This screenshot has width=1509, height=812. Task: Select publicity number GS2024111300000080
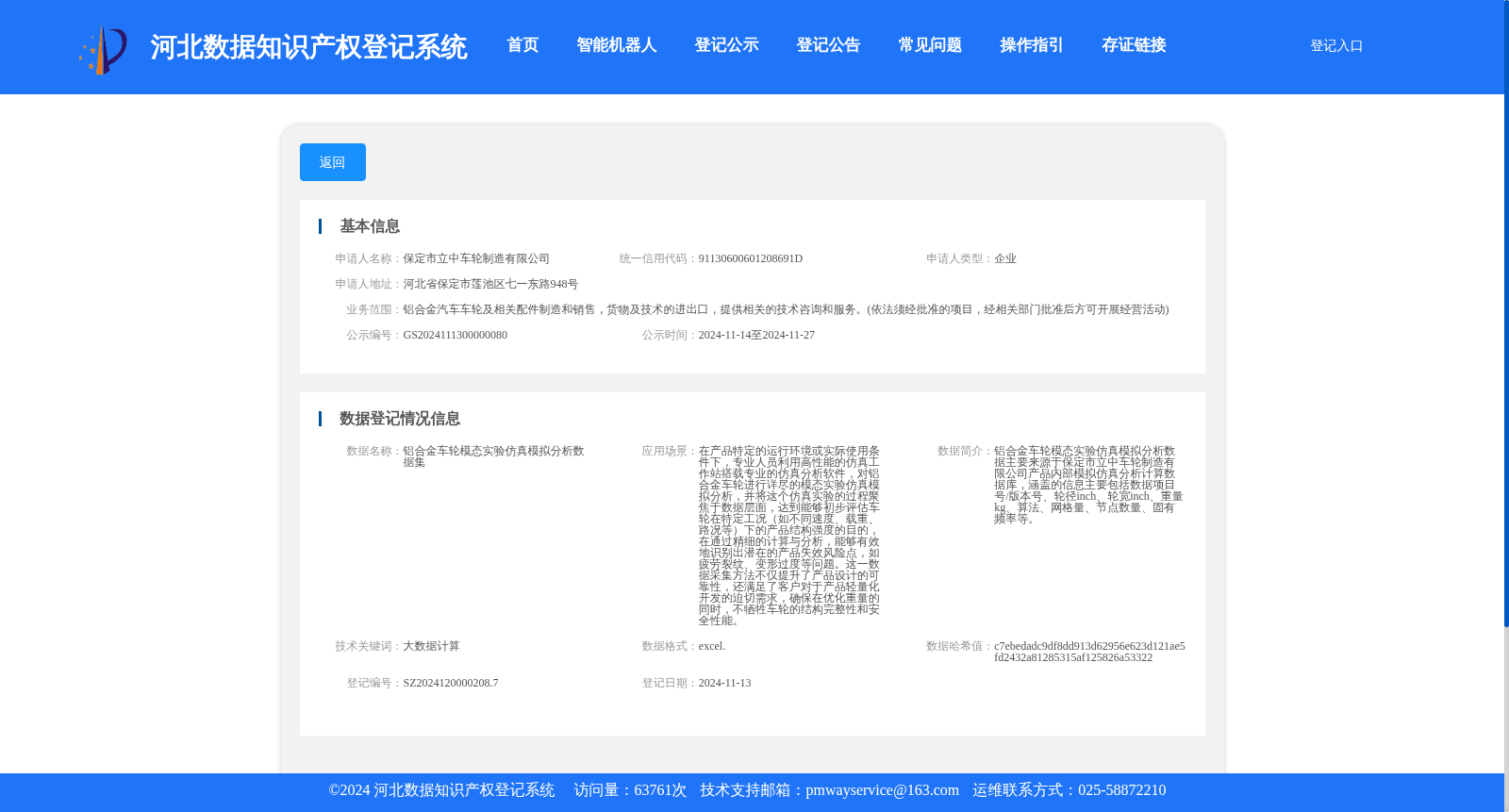[x=455, y=335]
